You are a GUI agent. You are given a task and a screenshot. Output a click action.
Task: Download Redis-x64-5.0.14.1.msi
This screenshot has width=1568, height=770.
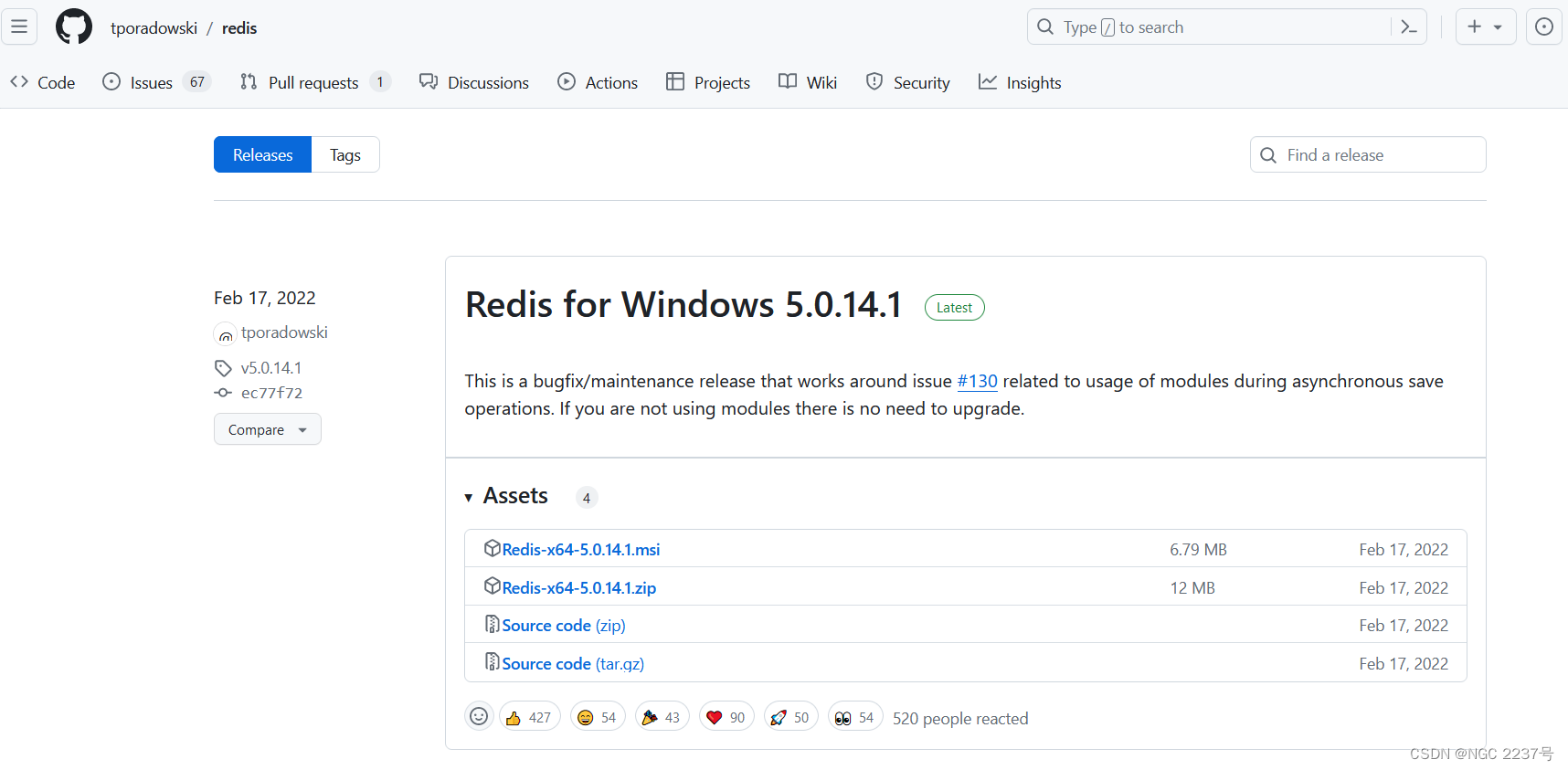(580, 549)
